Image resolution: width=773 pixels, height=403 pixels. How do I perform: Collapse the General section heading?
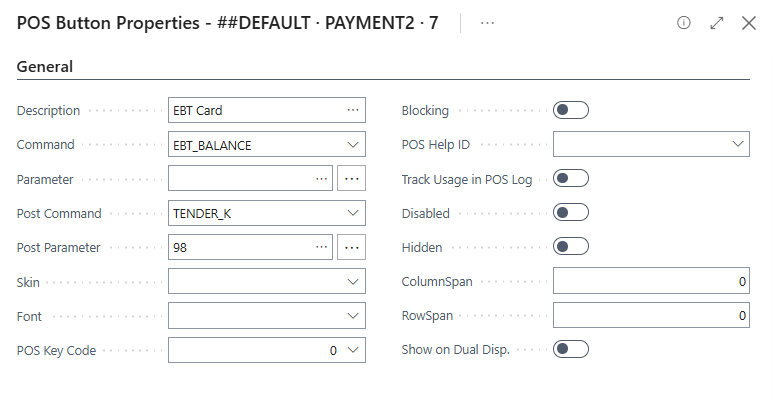pos(45,67)
